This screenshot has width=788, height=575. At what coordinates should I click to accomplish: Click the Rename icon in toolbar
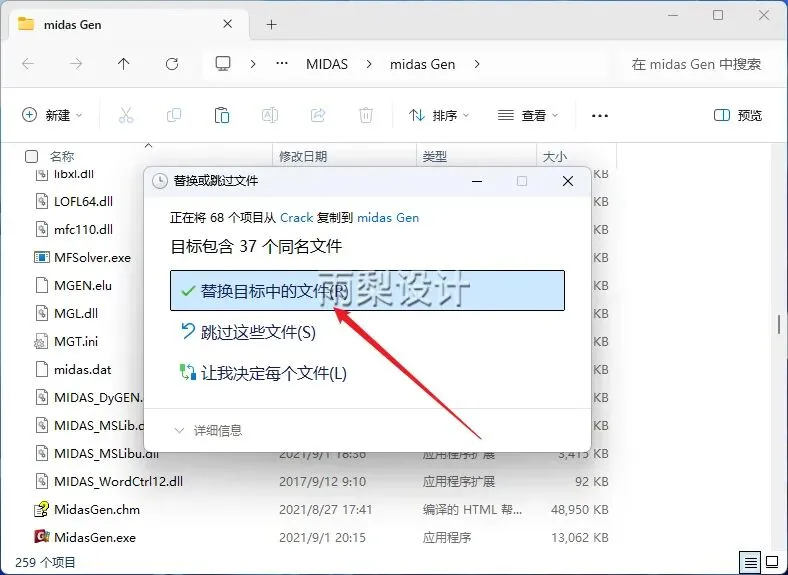point(270,116)
